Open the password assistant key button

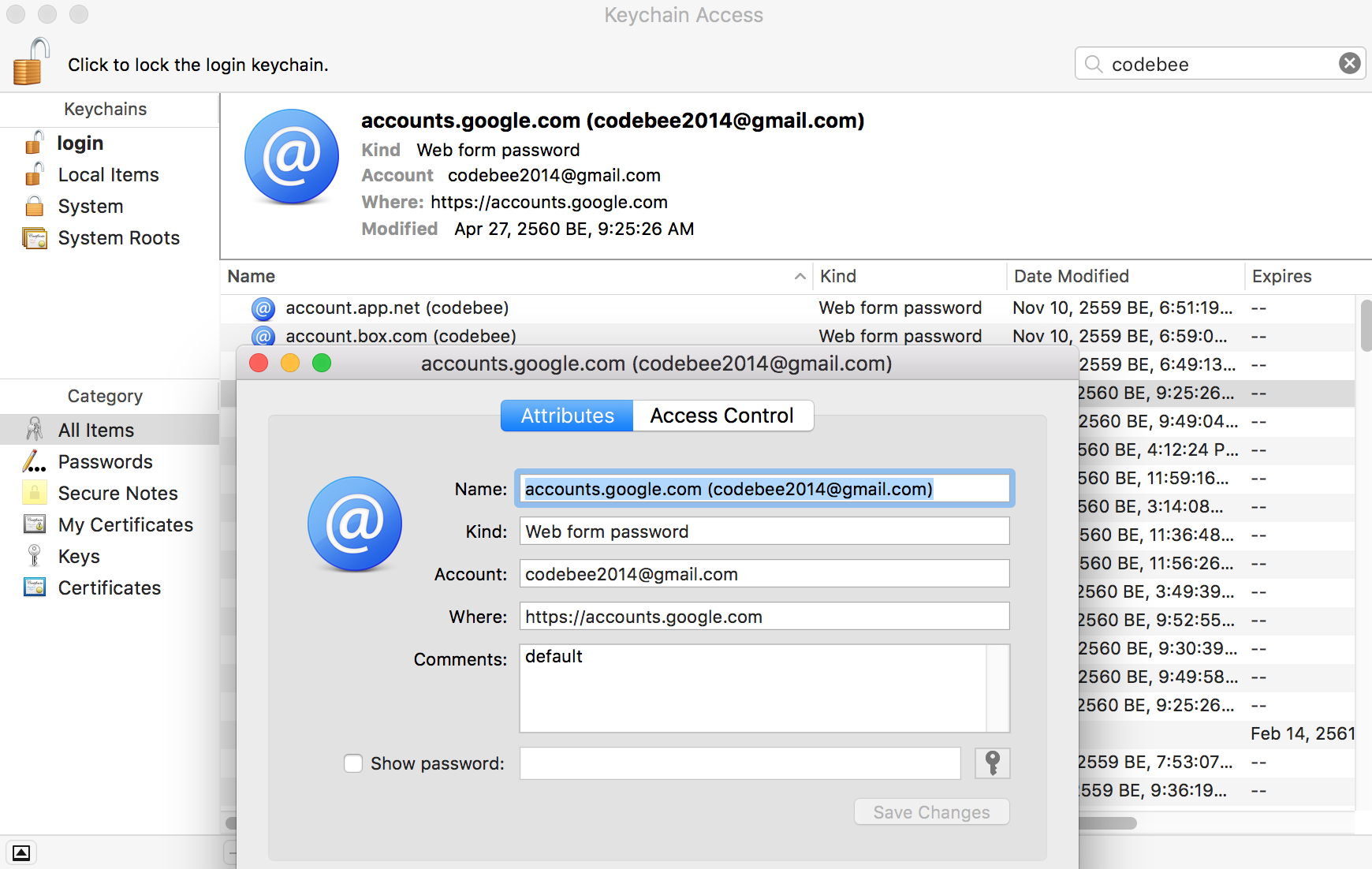(993, 763)
